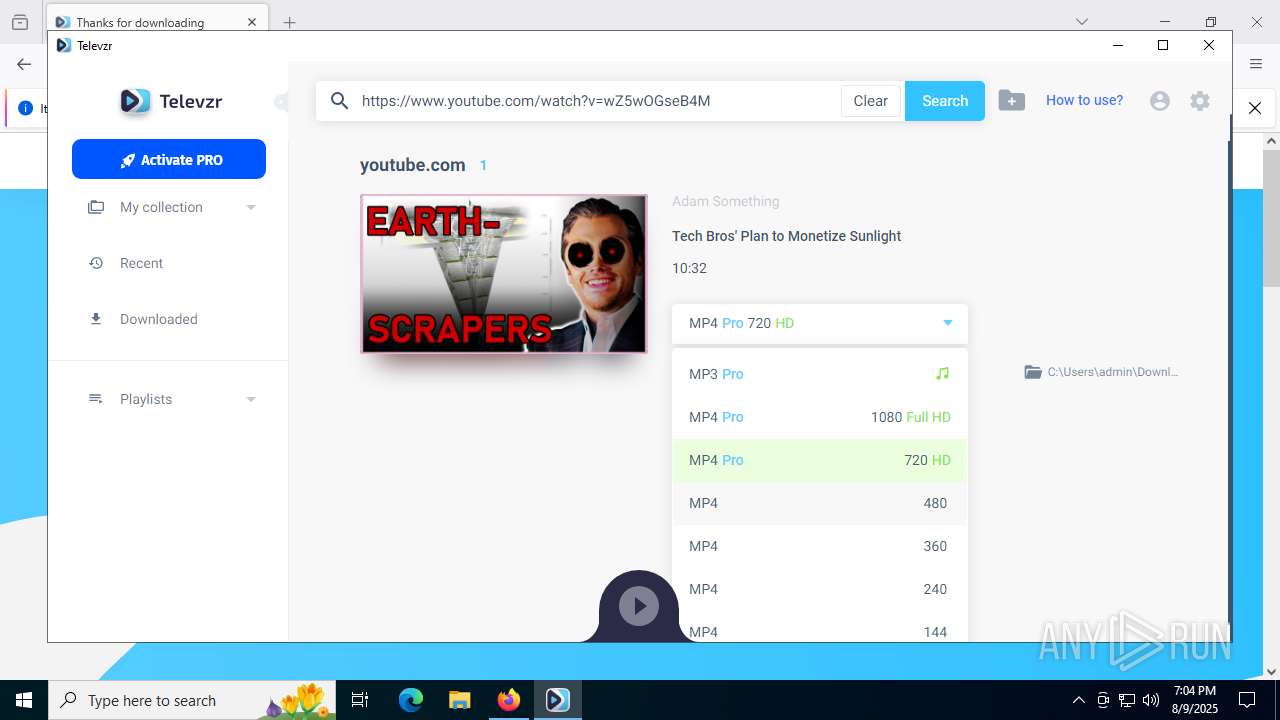Open the settings gear icon

point(1200,101)
